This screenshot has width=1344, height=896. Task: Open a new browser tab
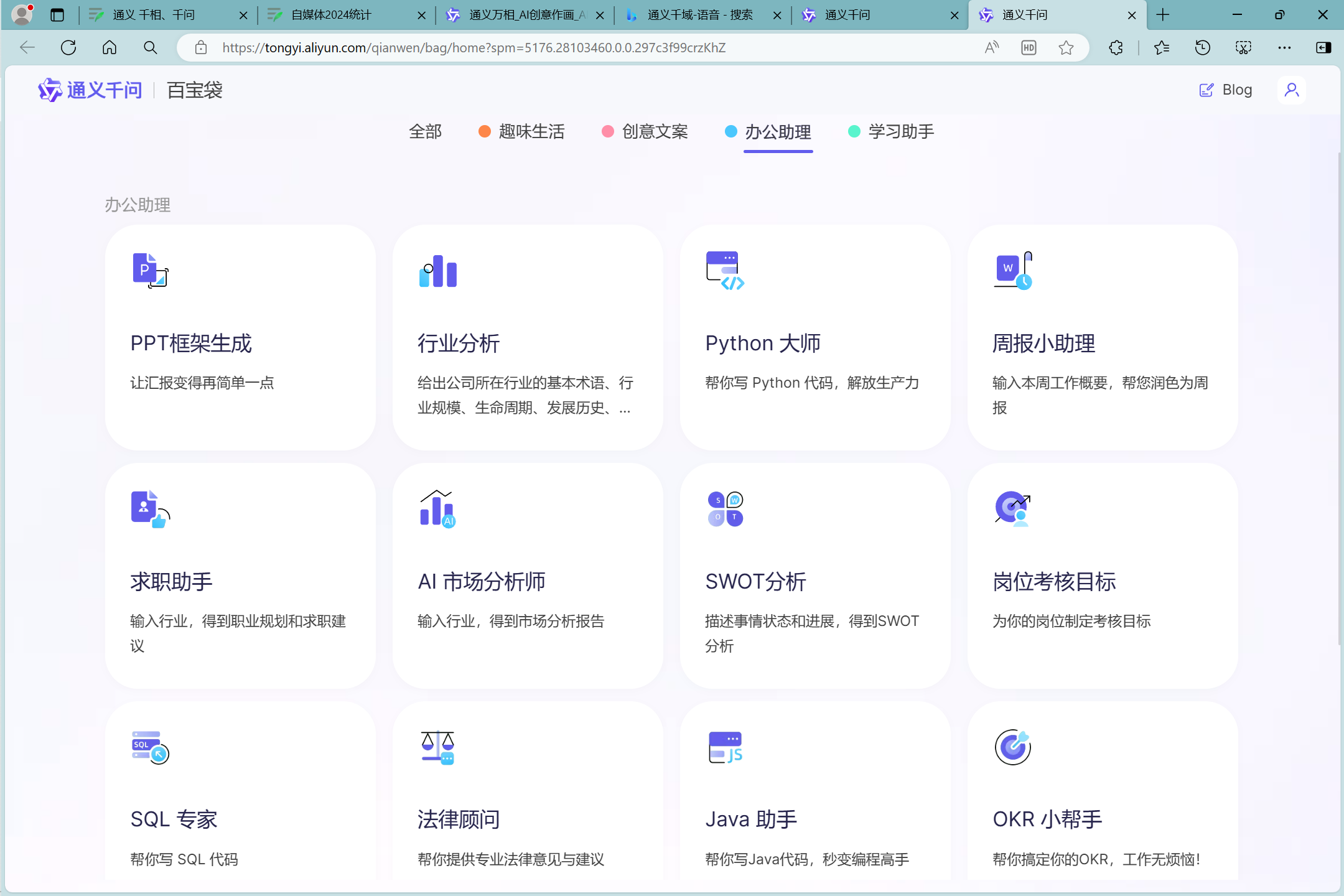1163,15
